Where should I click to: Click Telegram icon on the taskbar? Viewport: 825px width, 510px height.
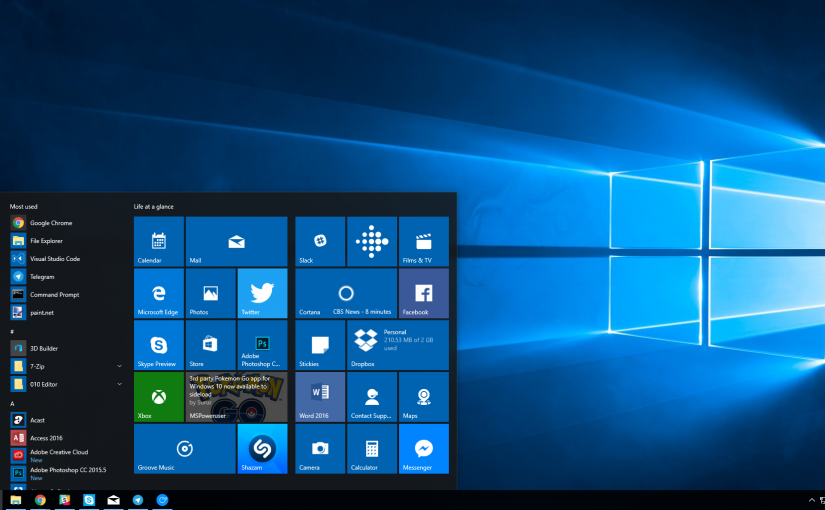click(x=138, y=500)
